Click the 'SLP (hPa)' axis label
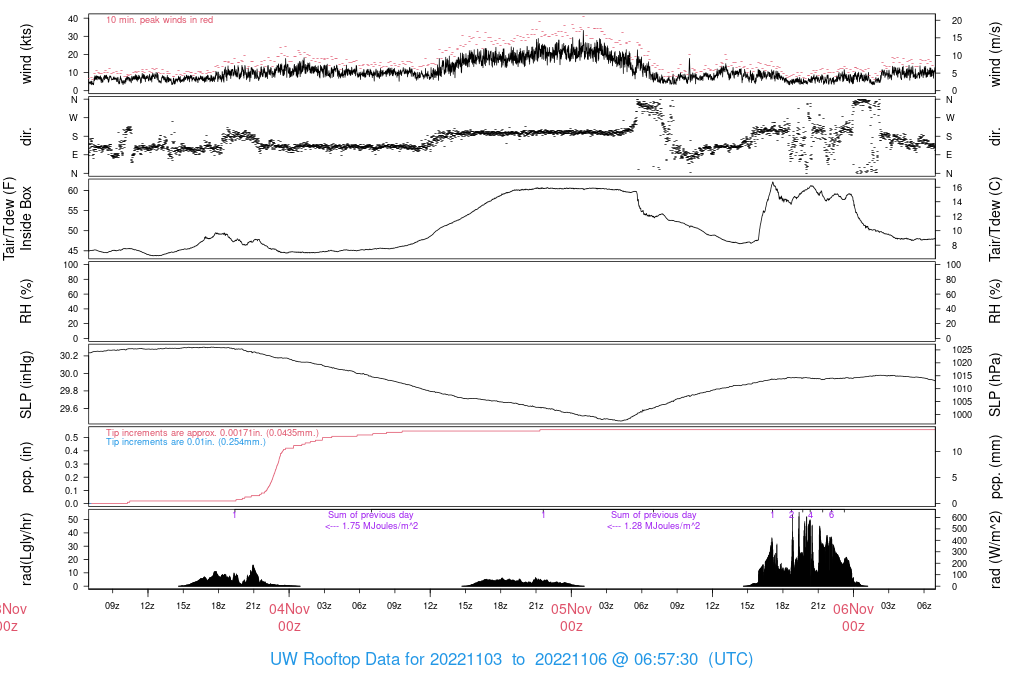The image size is (1024, 700). click(x=995, y=385)
